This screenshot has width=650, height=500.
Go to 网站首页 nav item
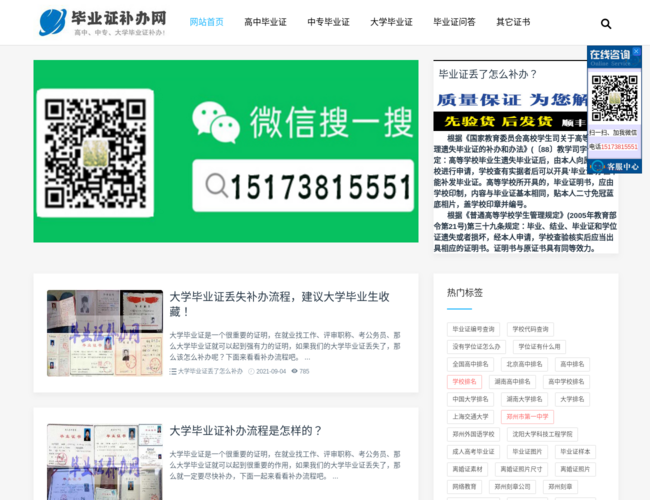(206, 22)
